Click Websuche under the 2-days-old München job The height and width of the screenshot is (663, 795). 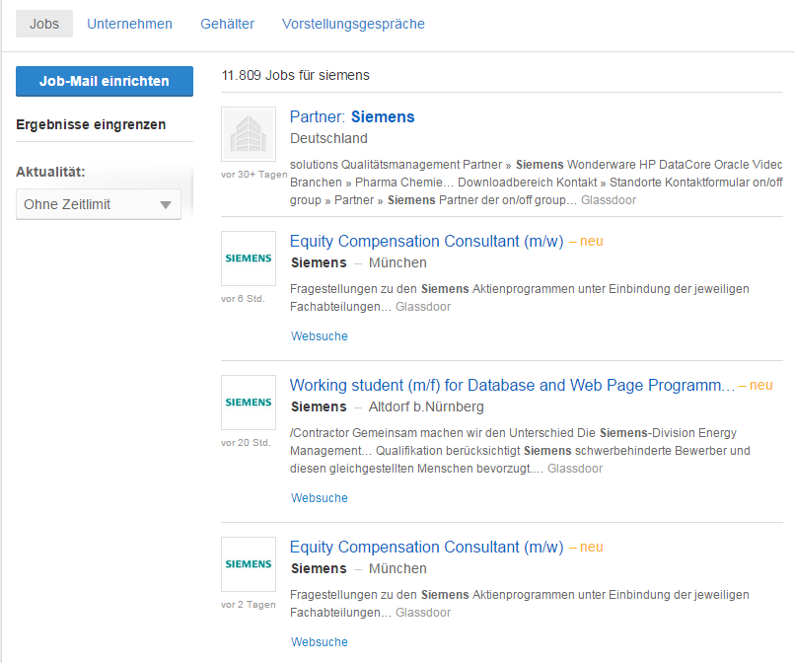319,642
